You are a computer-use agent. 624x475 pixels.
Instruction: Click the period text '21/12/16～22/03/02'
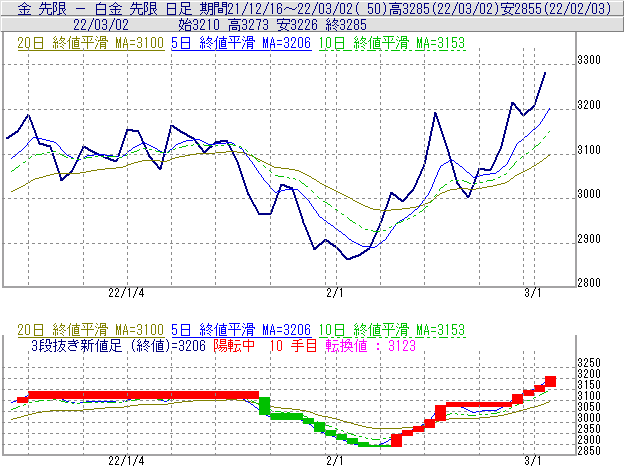[290, 8]
